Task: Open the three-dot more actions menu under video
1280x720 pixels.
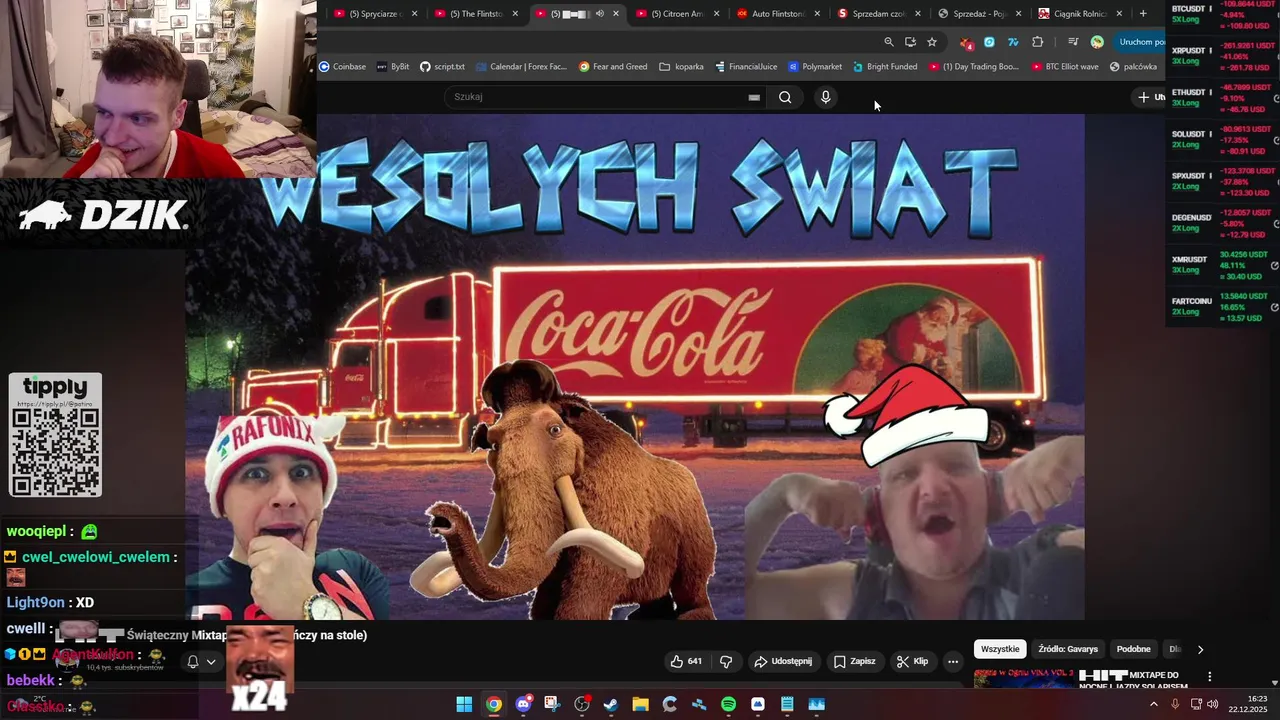Action: point(953,661)
